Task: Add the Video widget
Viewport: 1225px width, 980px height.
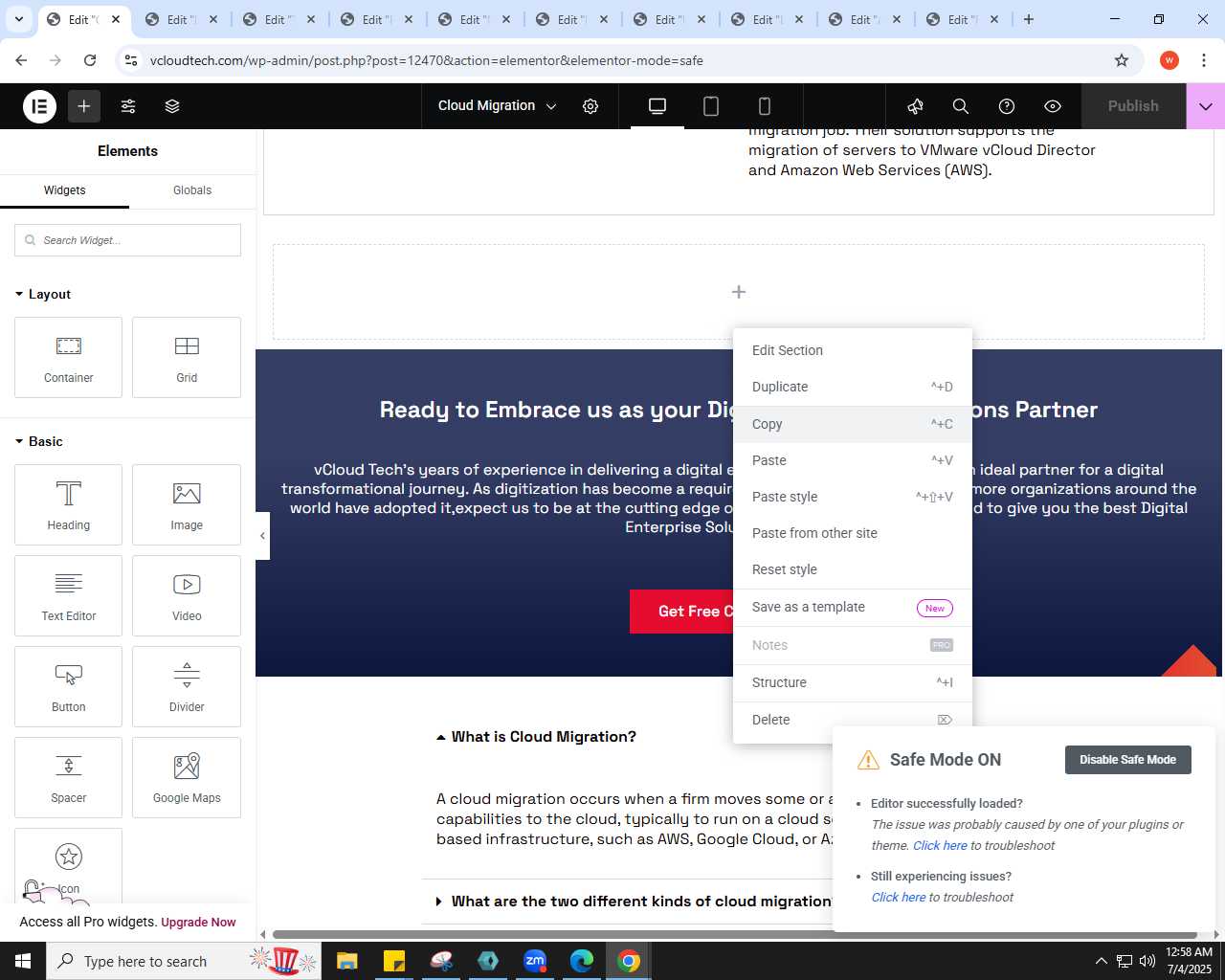Action: coord(187,595)
